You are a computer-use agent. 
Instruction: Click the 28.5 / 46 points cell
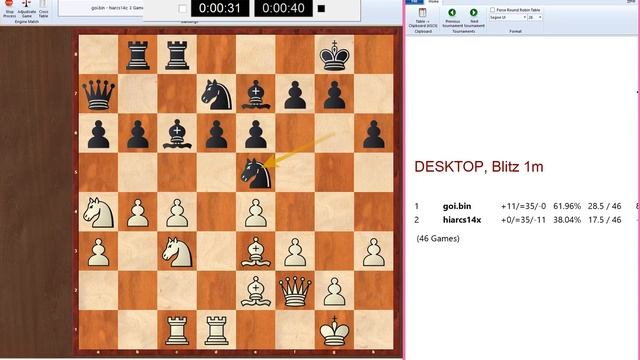(x=604, y=207)
